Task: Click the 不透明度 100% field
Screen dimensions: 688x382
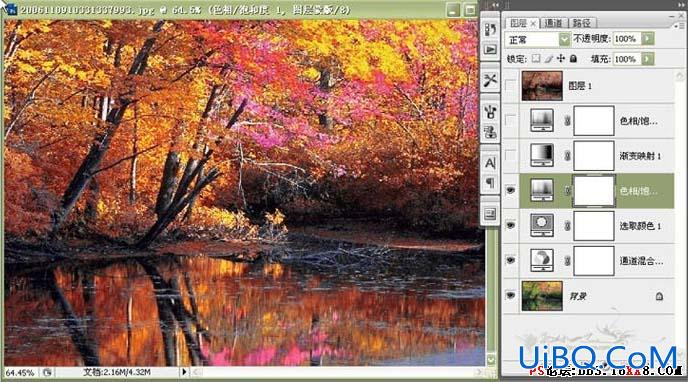Action: 627,39
